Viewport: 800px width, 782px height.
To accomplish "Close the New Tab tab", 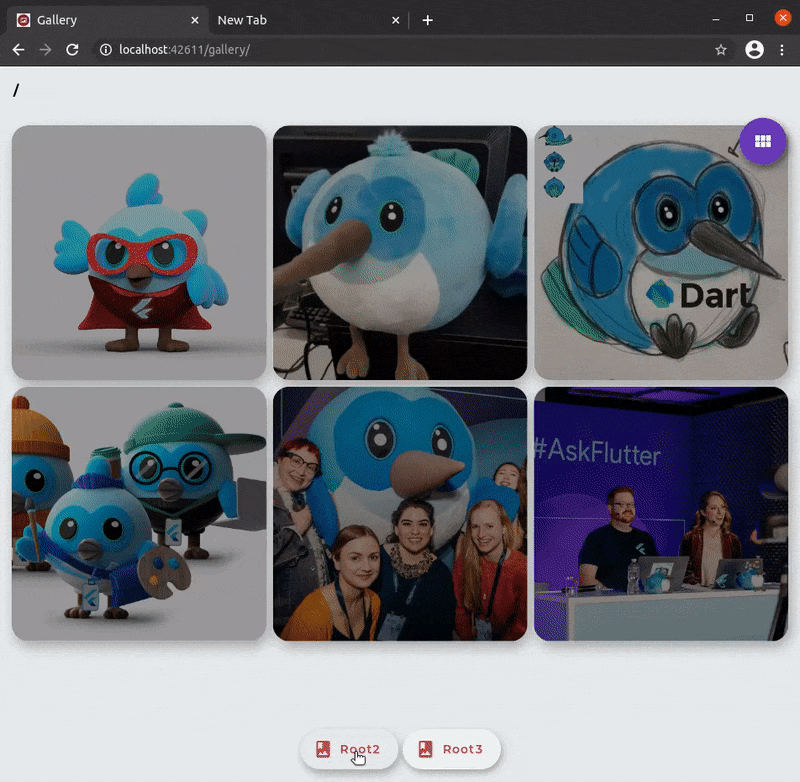I will 395,20.
